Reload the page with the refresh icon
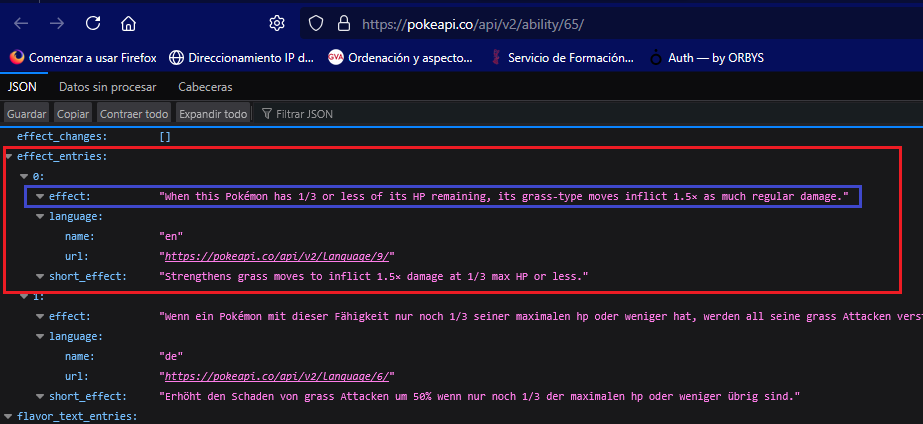This screenshot has width=923, height=424. pos(92,24)
